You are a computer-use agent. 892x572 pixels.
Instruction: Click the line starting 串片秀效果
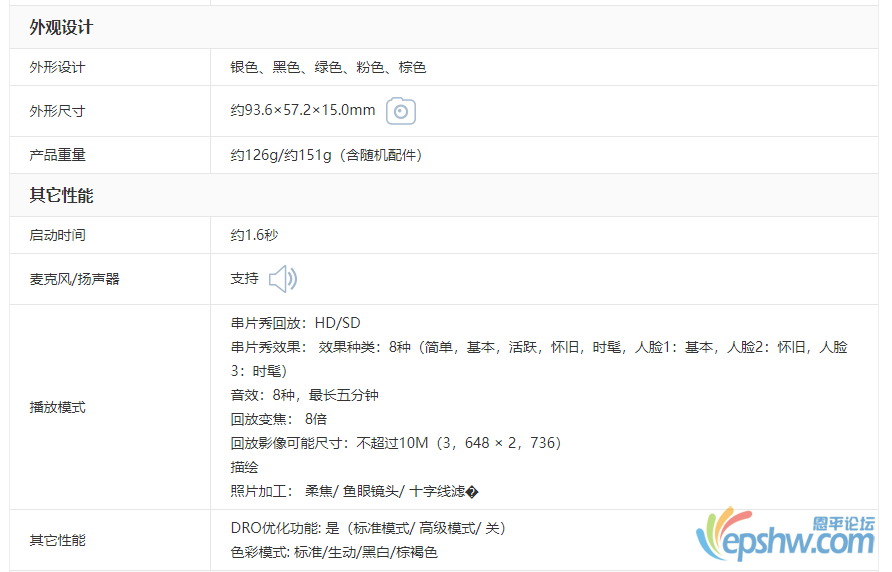[x=539, y=359]
